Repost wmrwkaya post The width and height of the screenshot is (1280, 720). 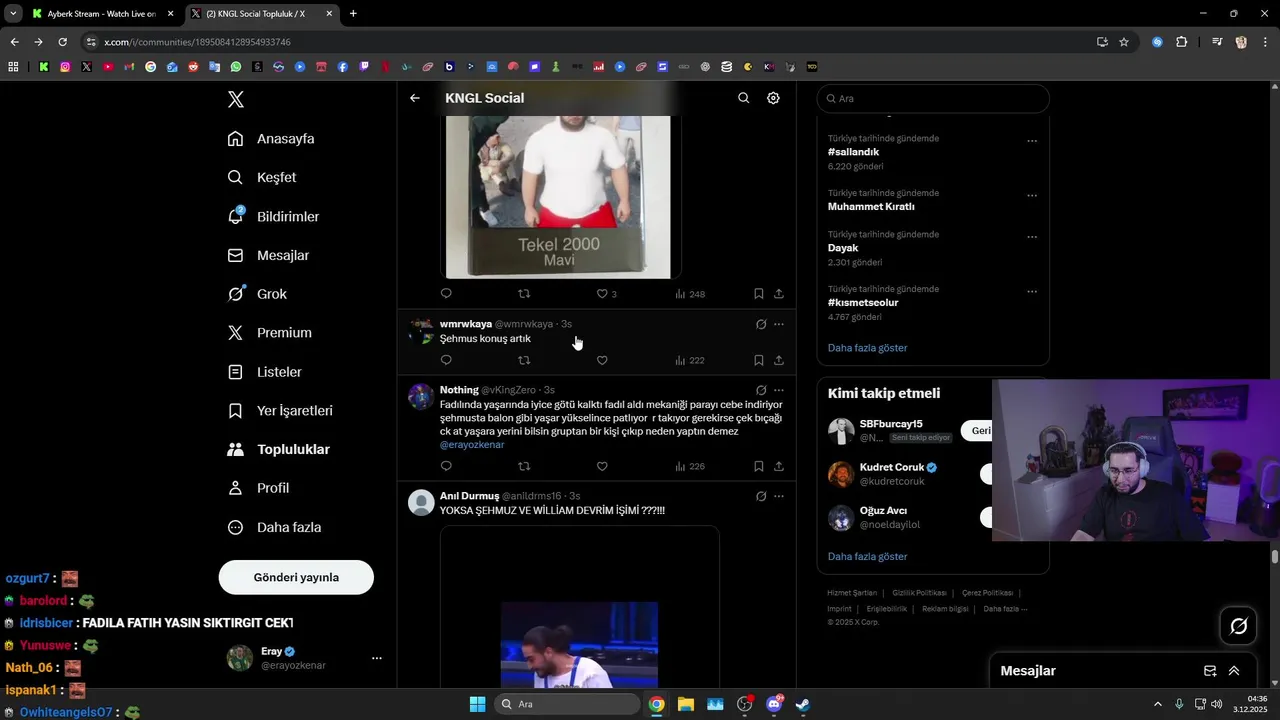click(x=524, y=360)
